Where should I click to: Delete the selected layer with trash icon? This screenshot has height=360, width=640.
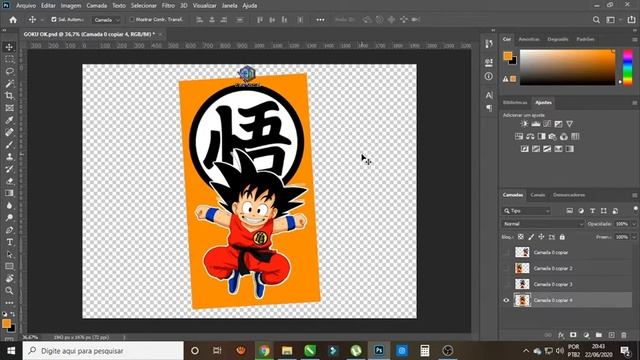click(624, 335)
